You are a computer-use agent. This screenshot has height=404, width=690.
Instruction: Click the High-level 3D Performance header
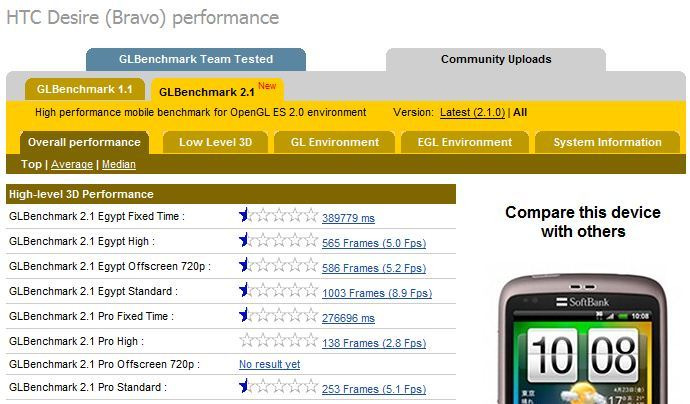point(231,194)
